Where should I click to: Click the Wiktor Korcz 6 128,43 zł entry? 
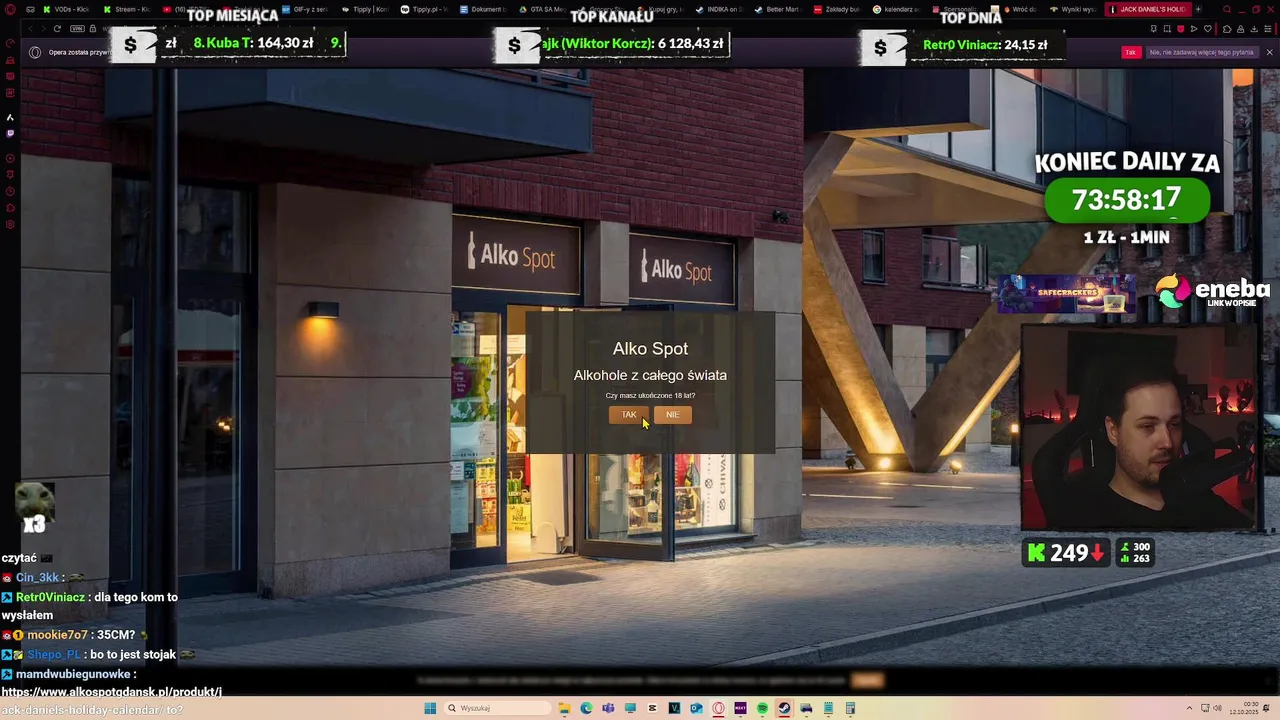tap(632, 44)
